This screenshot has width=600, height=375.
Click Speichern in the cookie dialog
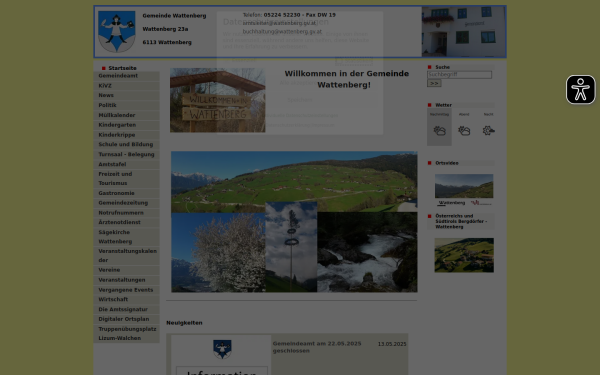[x=300, y=100]
